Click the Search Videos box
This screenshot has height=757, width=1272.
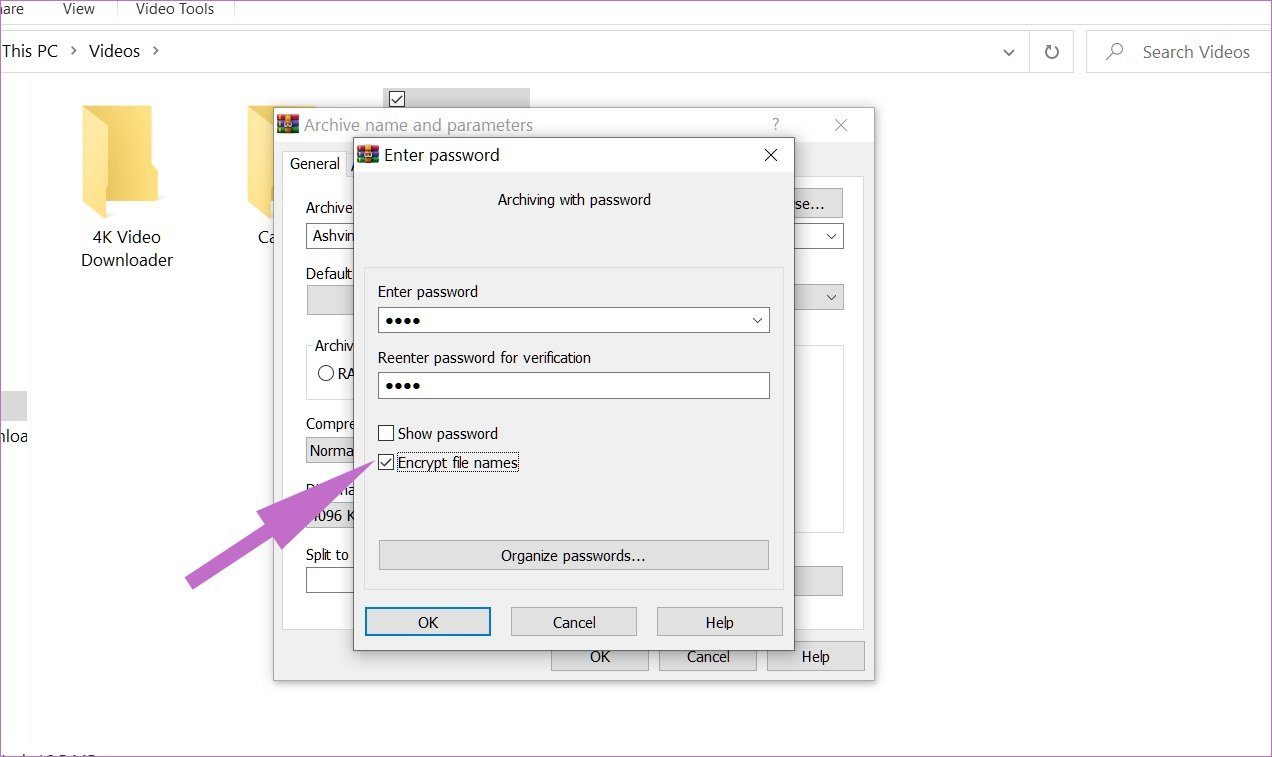(1179, 52)
